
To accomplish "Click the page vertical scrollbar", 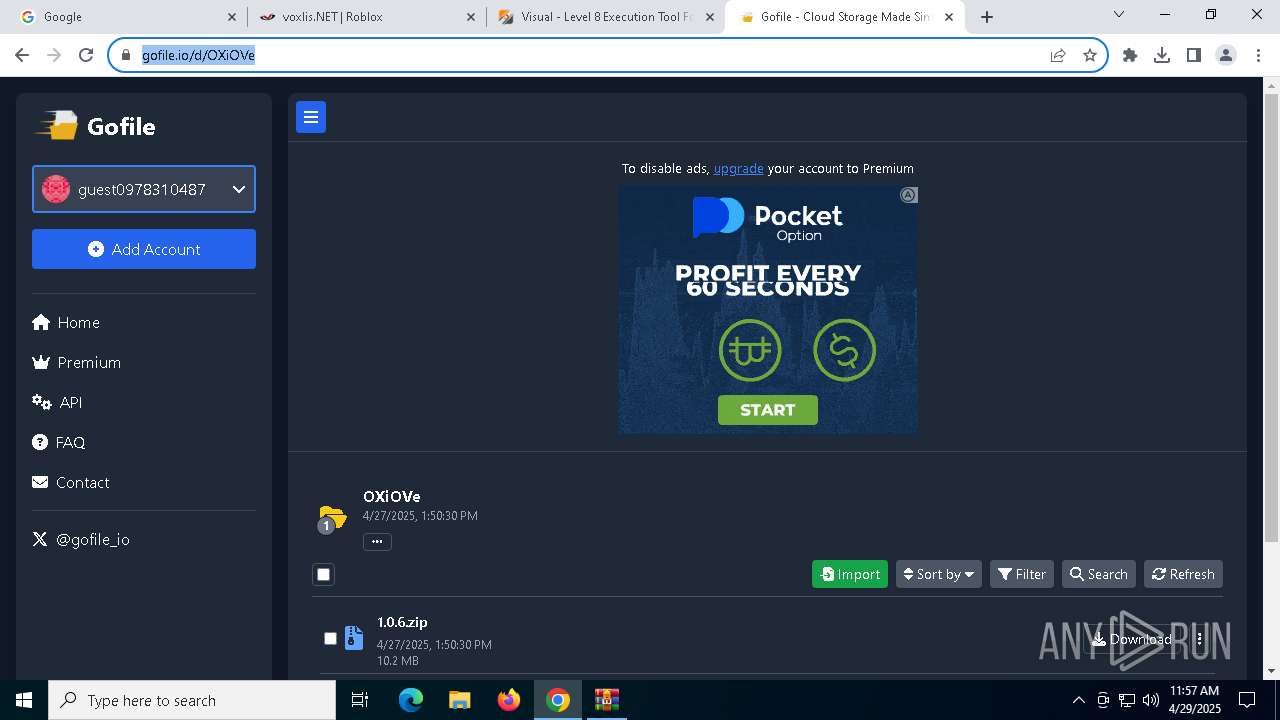I will pyautogui.click(x=1272, y=320).
